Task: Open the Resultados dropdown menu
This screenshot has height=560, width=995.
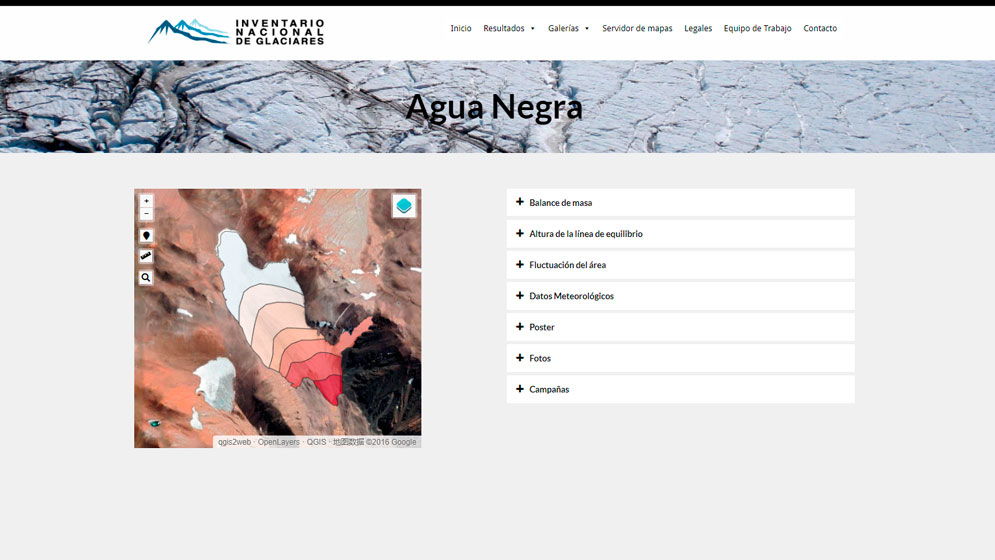Action: [509, 28]
